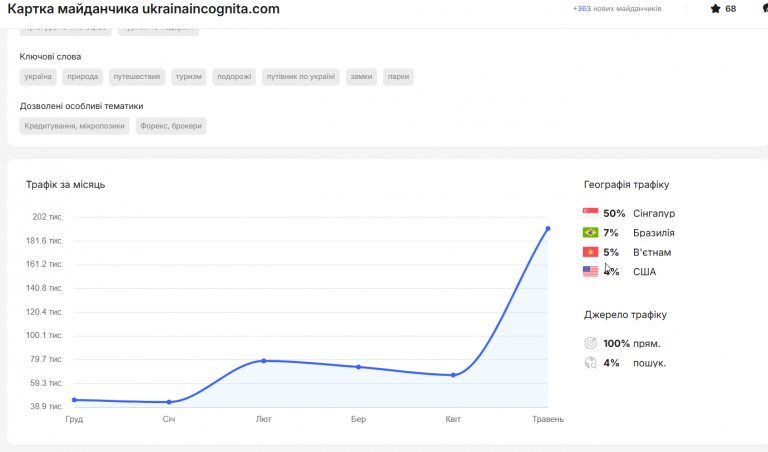Click the 7% Бразилія value
This screenshot has width=768, height=452.
tap(639, 233)
